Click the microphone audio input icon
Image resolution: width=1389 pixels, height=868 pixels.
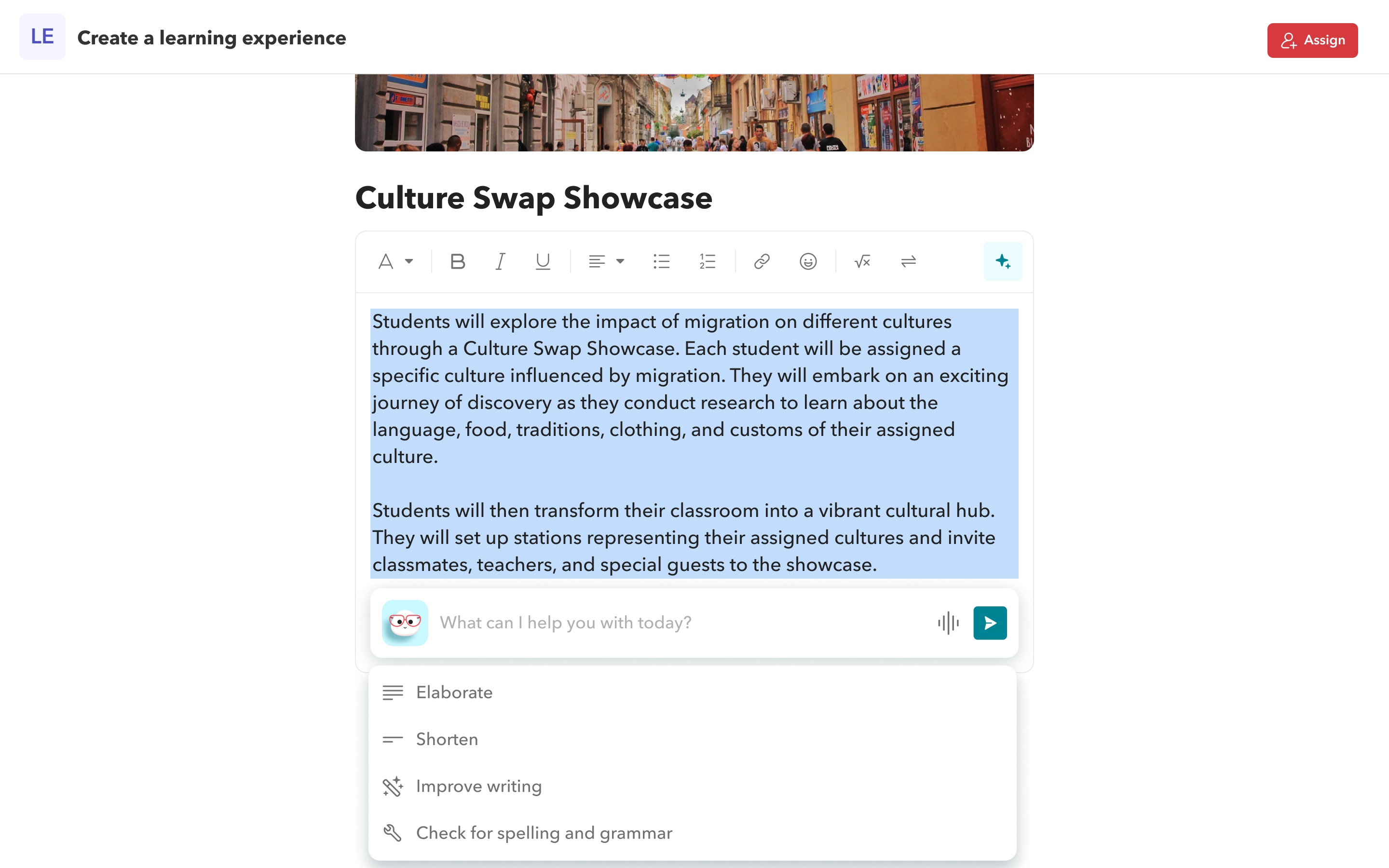pos(948,622)
